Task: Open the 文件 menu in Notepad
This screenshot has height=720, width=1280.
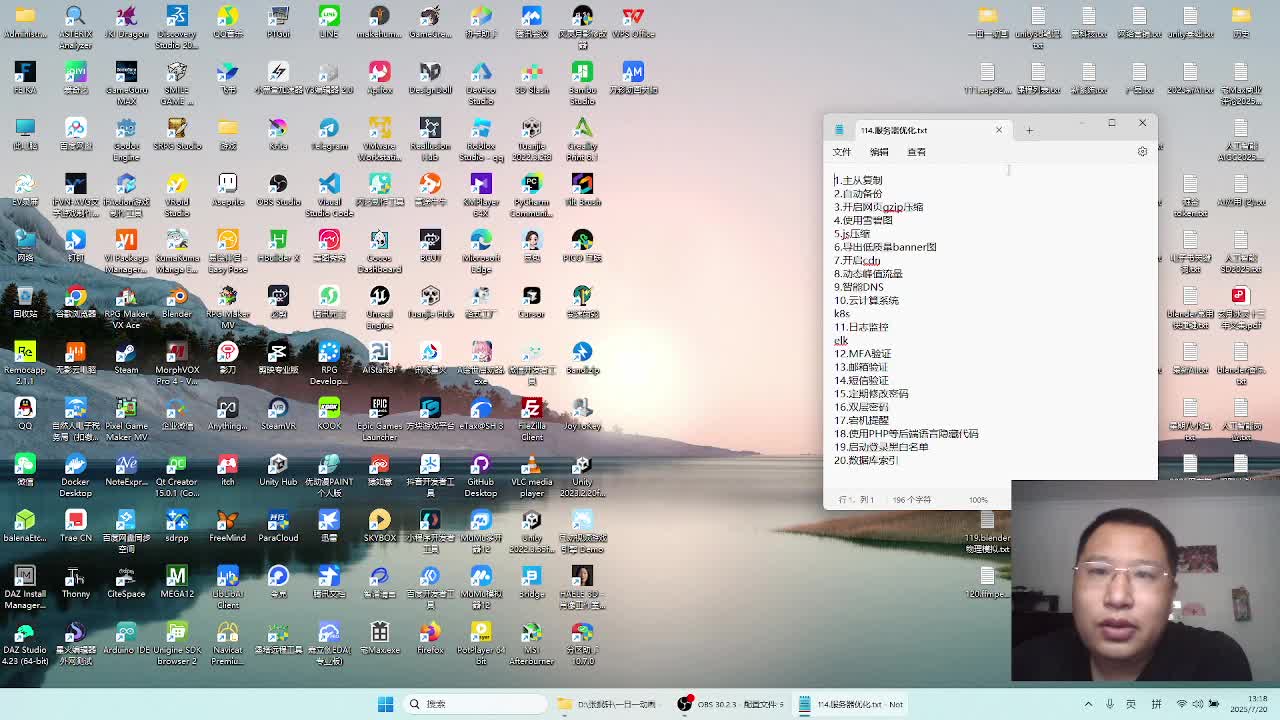Action: coord(842,152)
